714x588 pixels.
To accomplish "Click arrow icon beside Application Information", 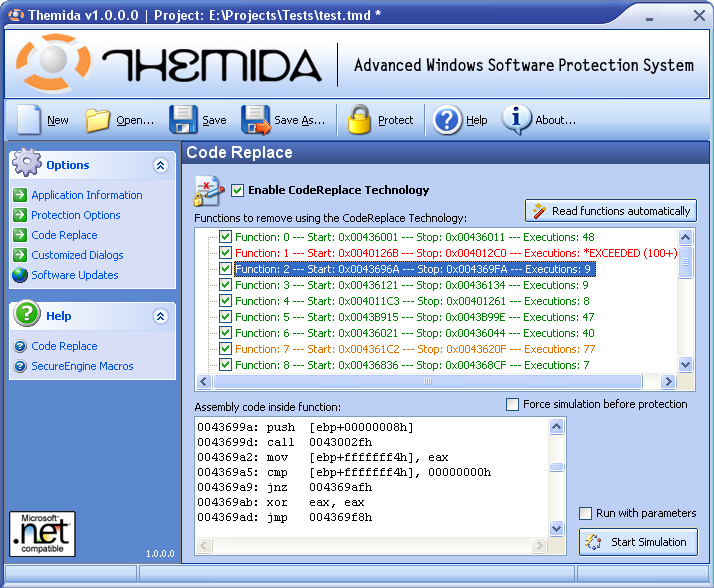I will (x=20, y=195).
